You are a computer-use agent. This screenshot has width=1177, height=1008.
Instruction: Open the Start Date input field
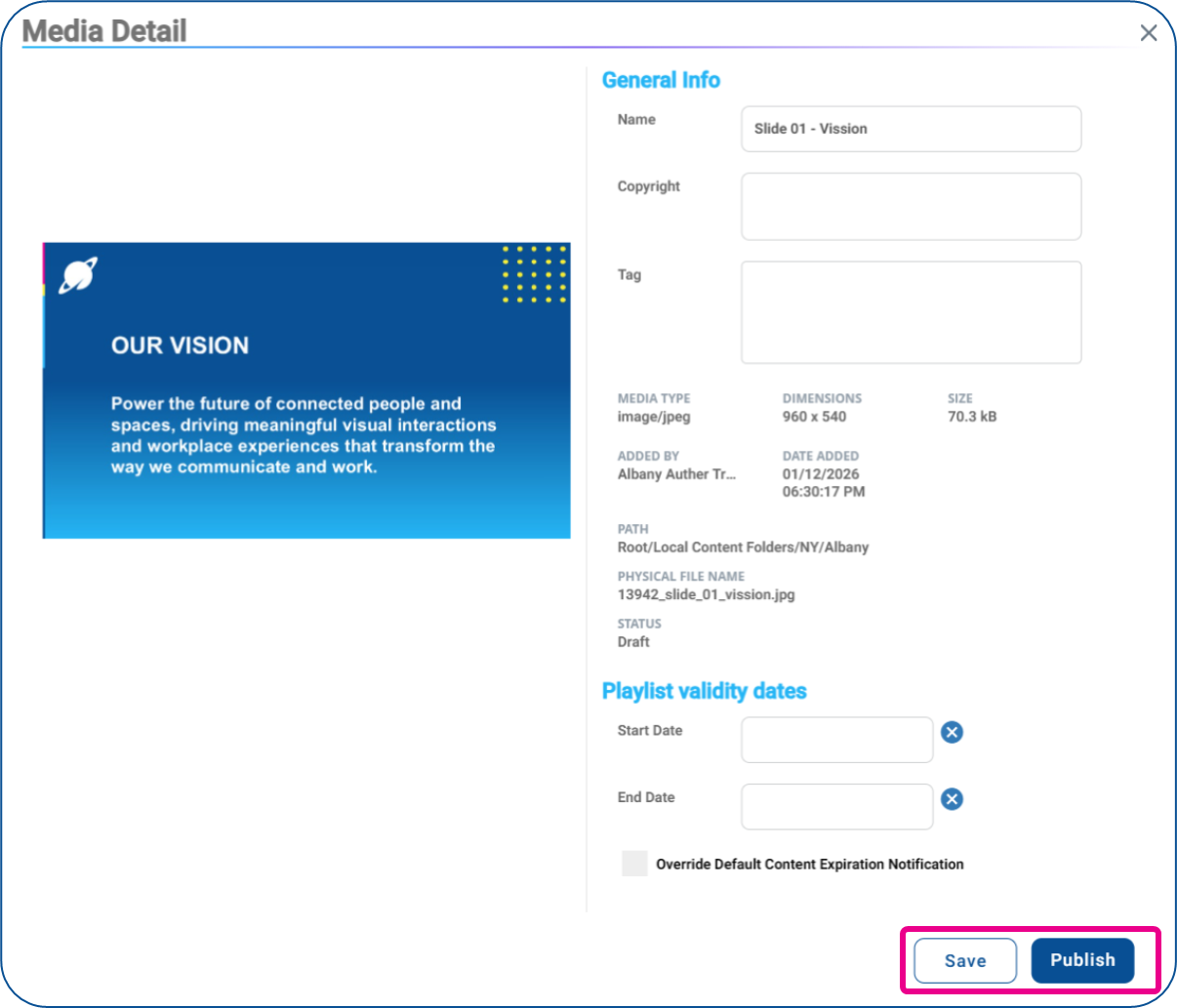click(836, 740)
